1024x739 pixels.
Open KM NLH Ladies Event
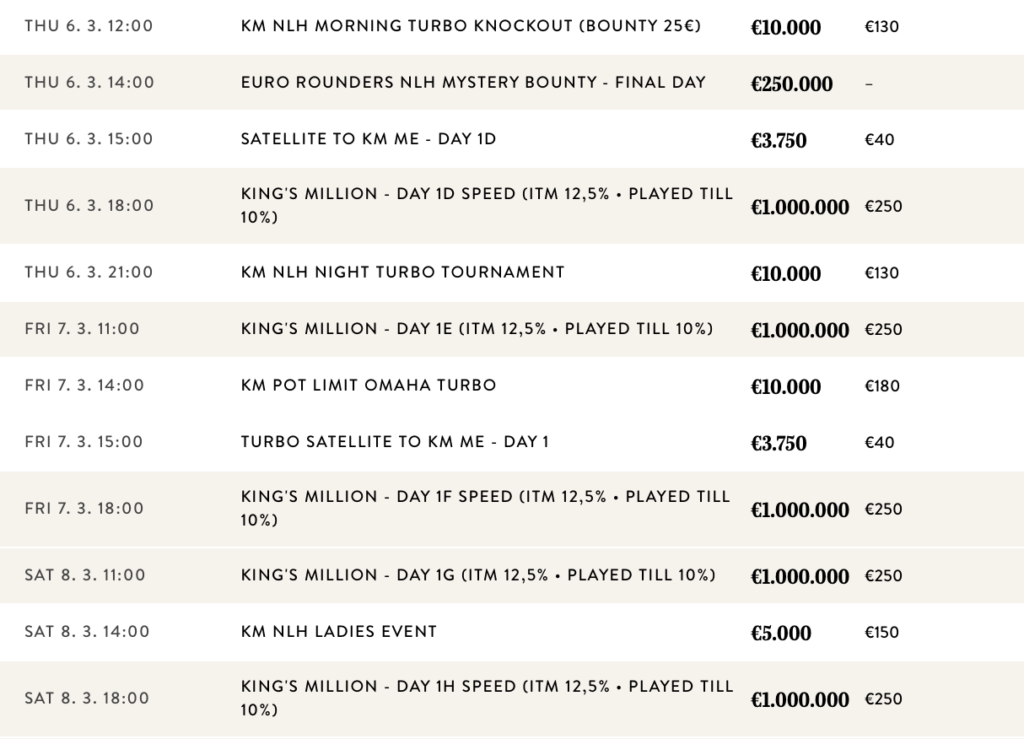(x=339, y=632)
